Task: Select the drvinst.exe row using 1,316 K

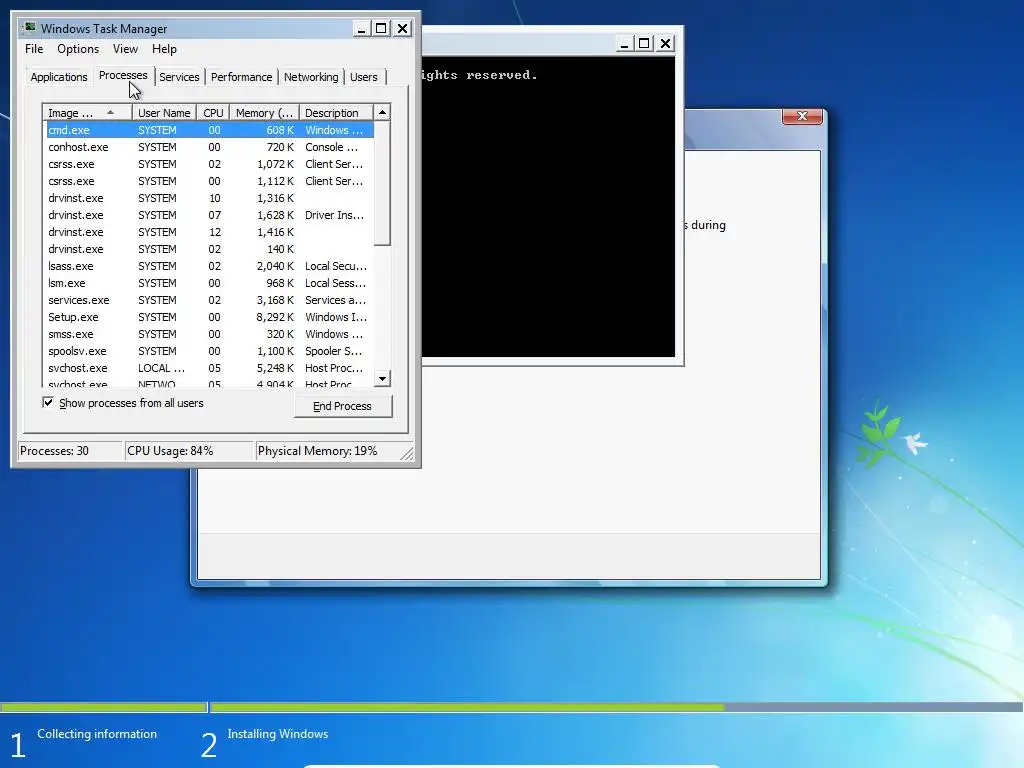Action: 210,198
